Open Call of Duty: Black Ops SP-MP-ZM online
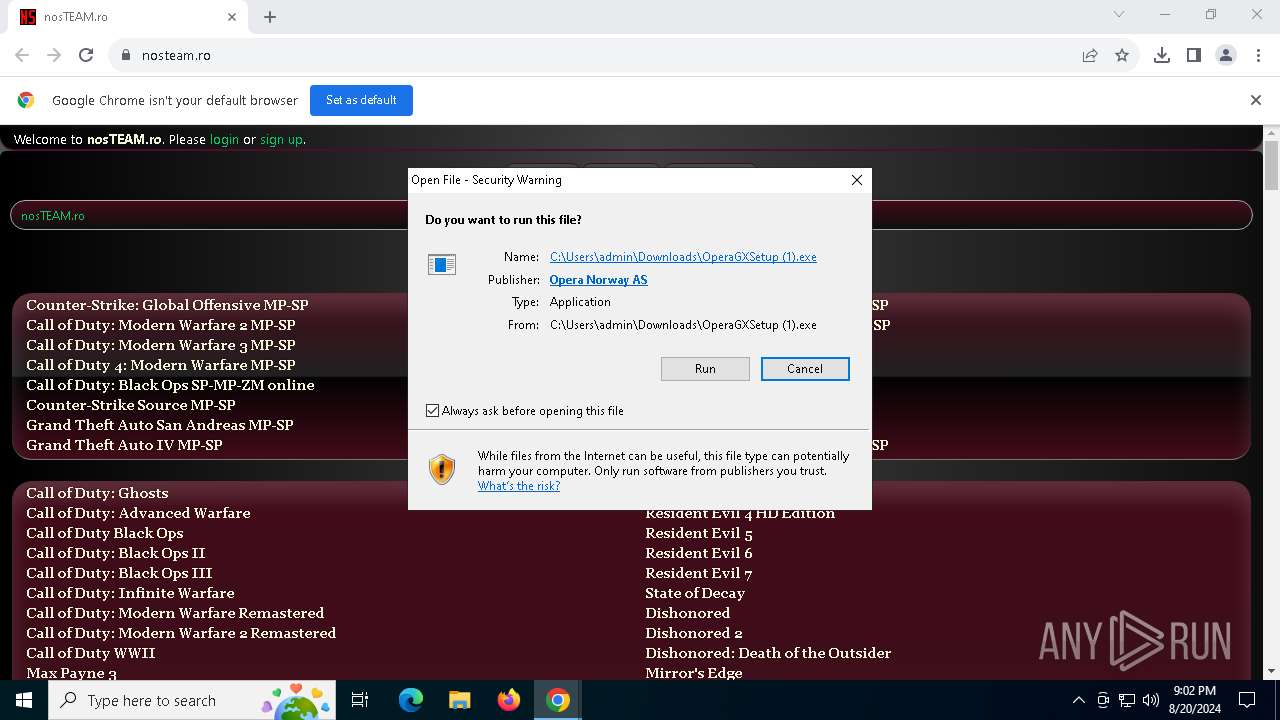This screenshot has width=1280, height=720. [170, 385]
